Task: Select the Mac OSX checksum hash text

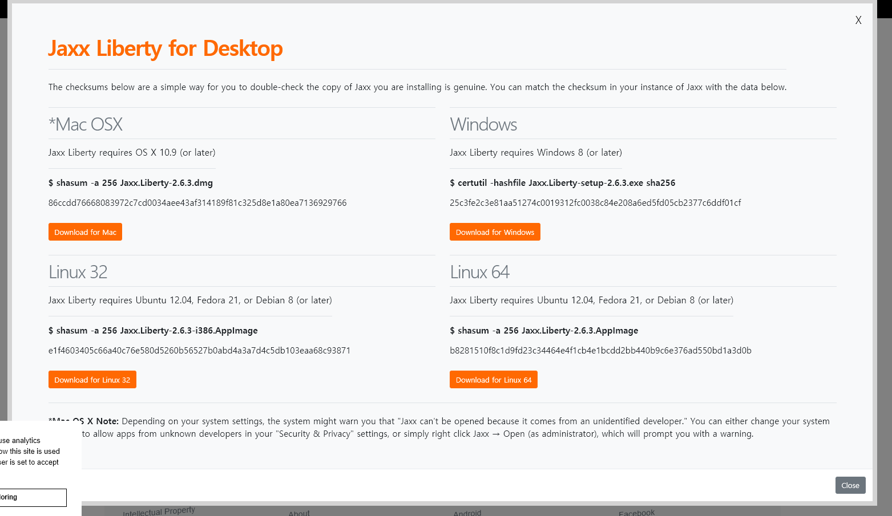Action: pos(197,203)
